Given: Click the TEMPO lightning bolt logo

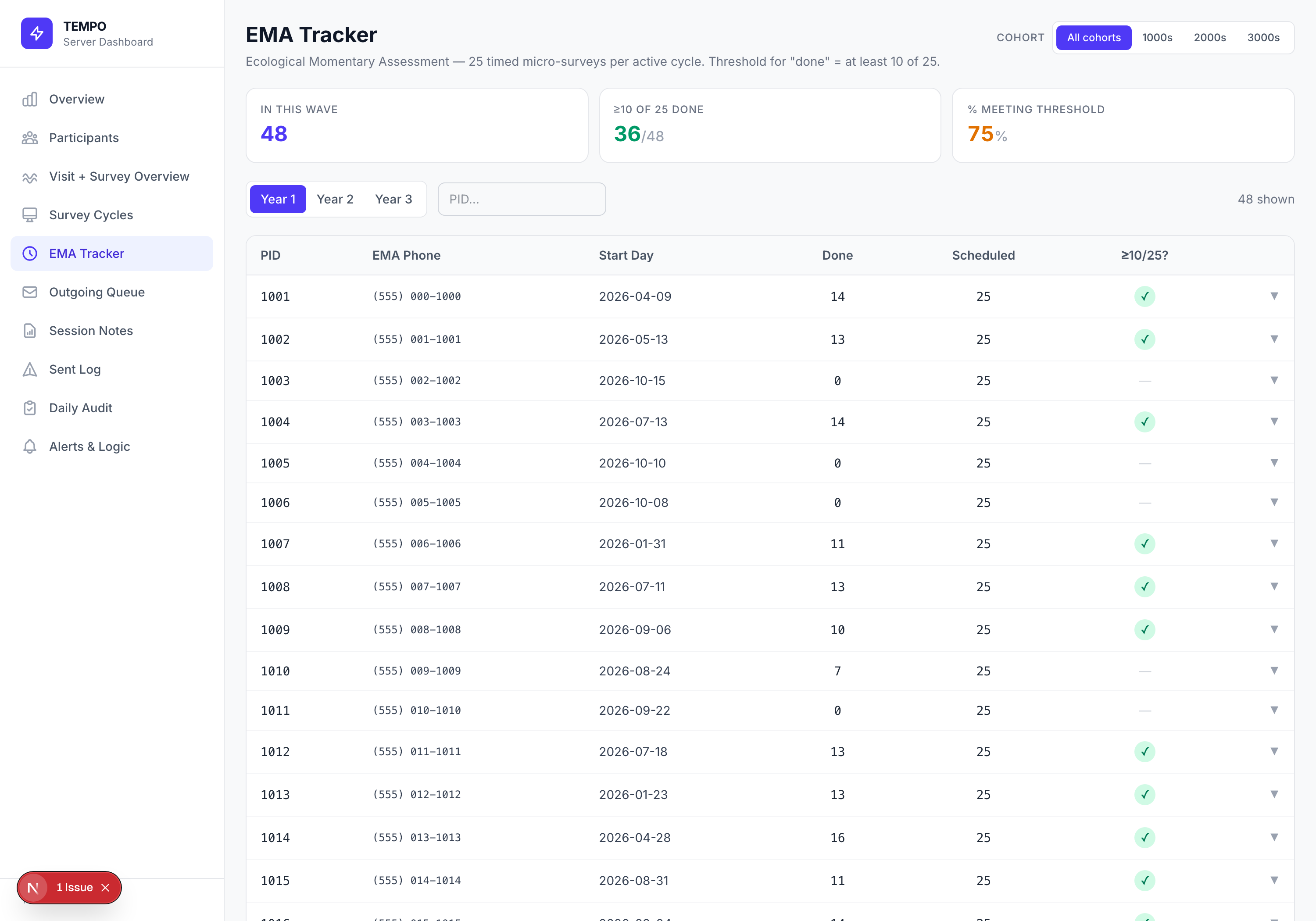Looking at the screenshot, I should pos(37,33).
